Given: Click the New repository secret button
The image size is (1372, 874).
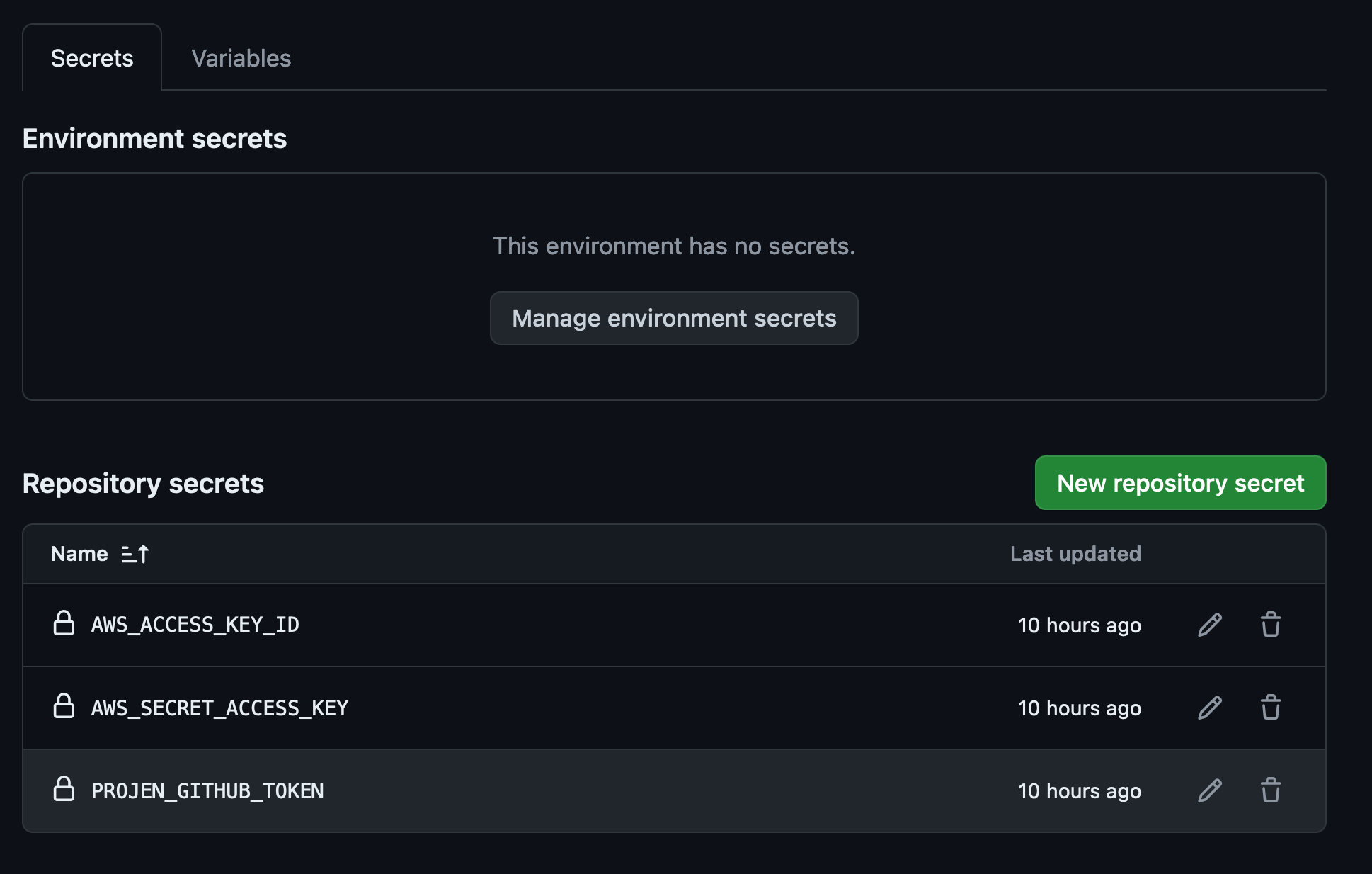Looking at the screenshot, I should point(1180,482).
